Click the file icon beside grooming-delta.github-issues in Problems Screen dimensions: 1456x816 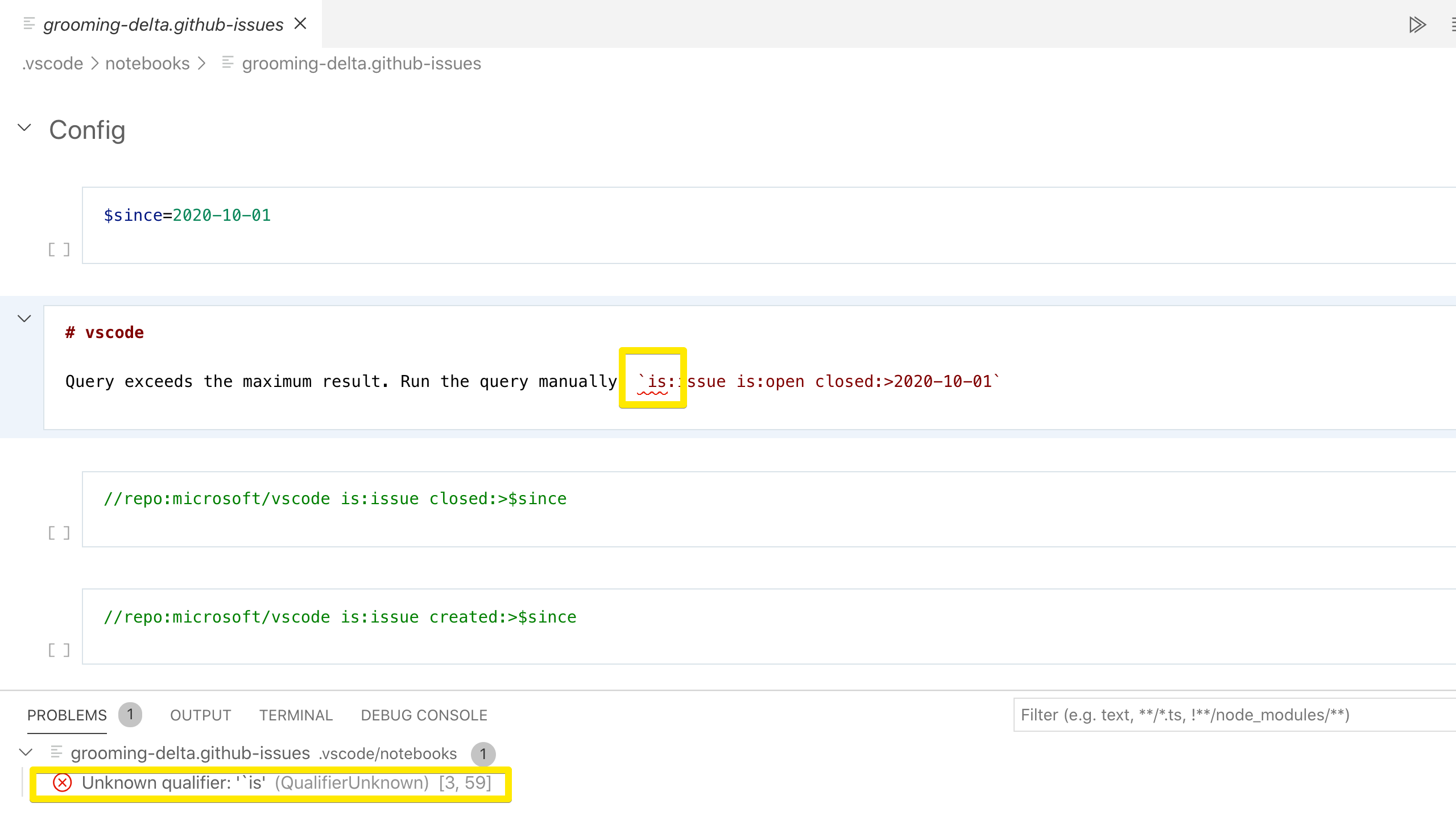click(56, 752)
